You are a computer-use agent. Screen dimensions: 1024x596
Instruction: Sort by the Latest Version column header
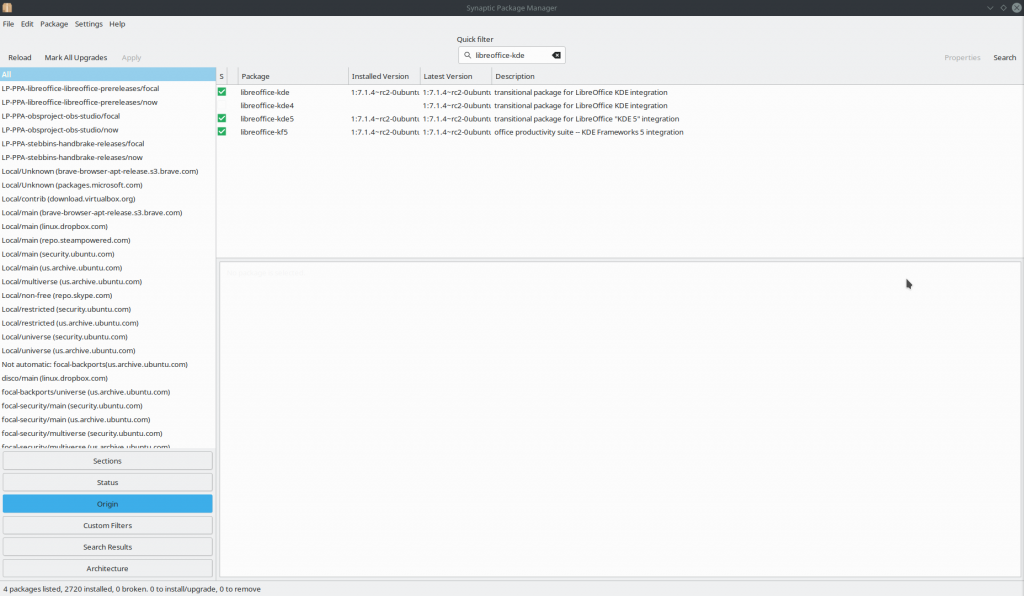[x=456, y=76]
